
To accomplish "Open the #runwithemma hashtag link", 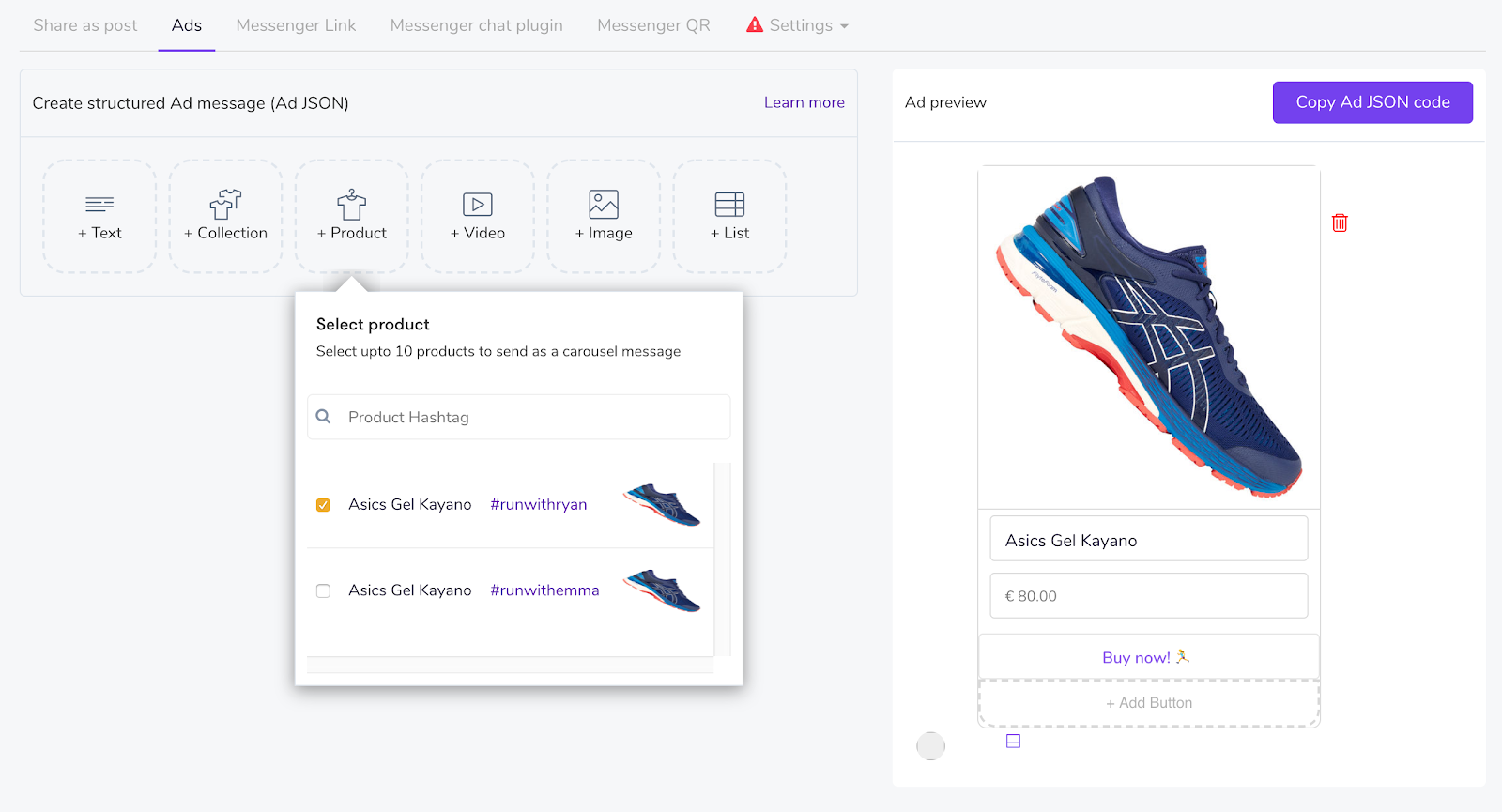I will [x=544, y=590].
